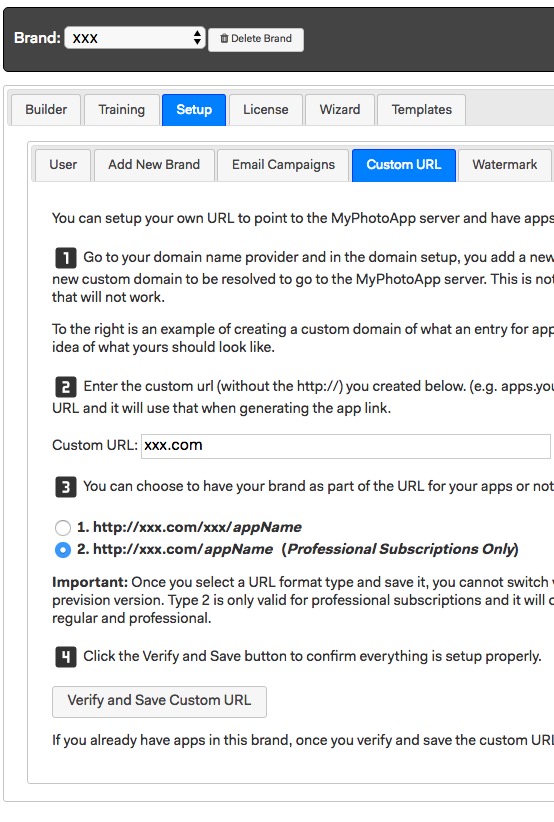
Task: Click the trash icon on Delete Brand
Action: [x=224, y=38]
